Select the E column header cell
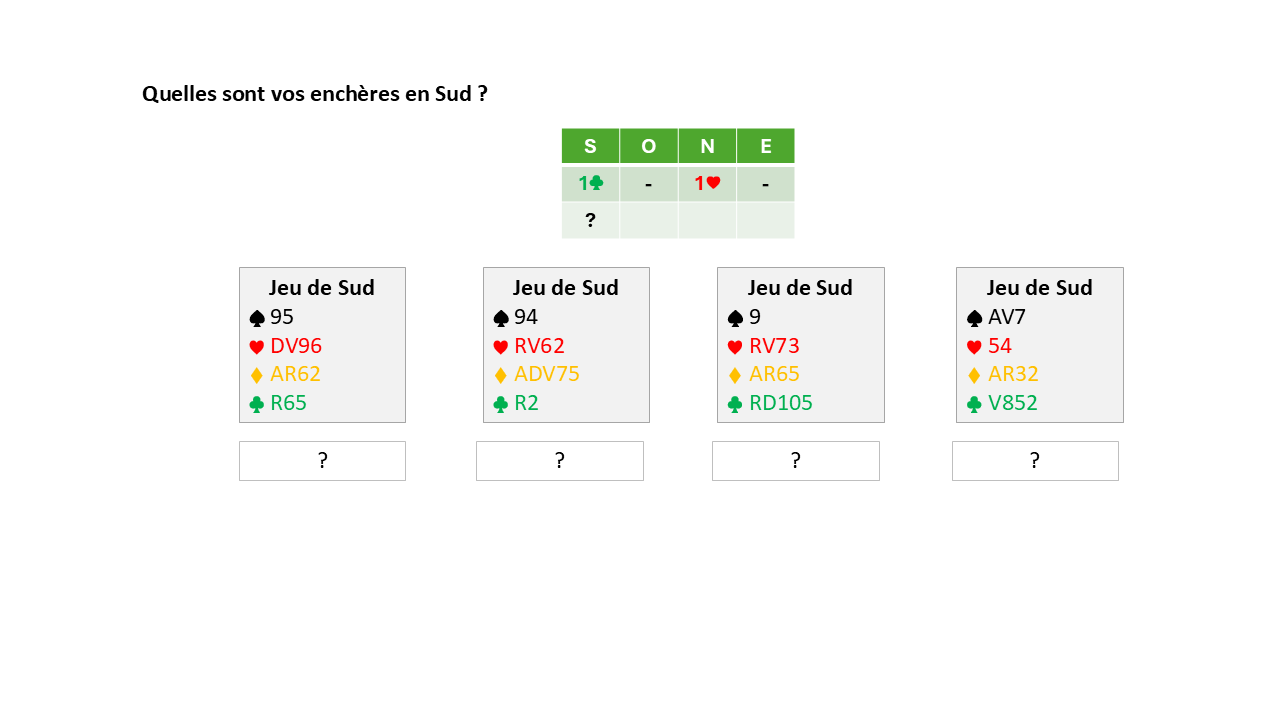This screenshot has height=720, width=1280. coord(765,146)
